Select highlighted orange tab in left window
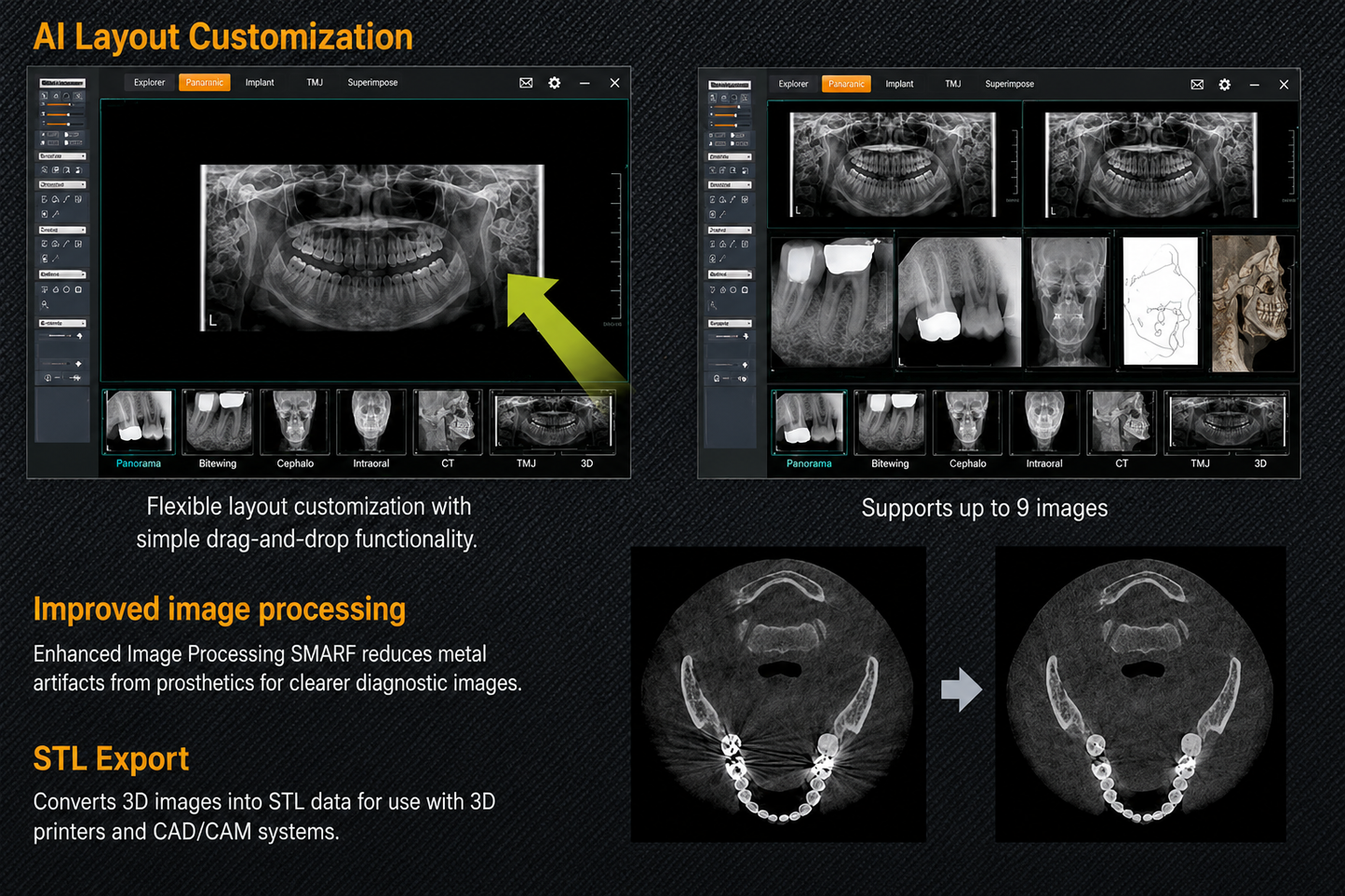1345x896 pixels. [204, 83]
